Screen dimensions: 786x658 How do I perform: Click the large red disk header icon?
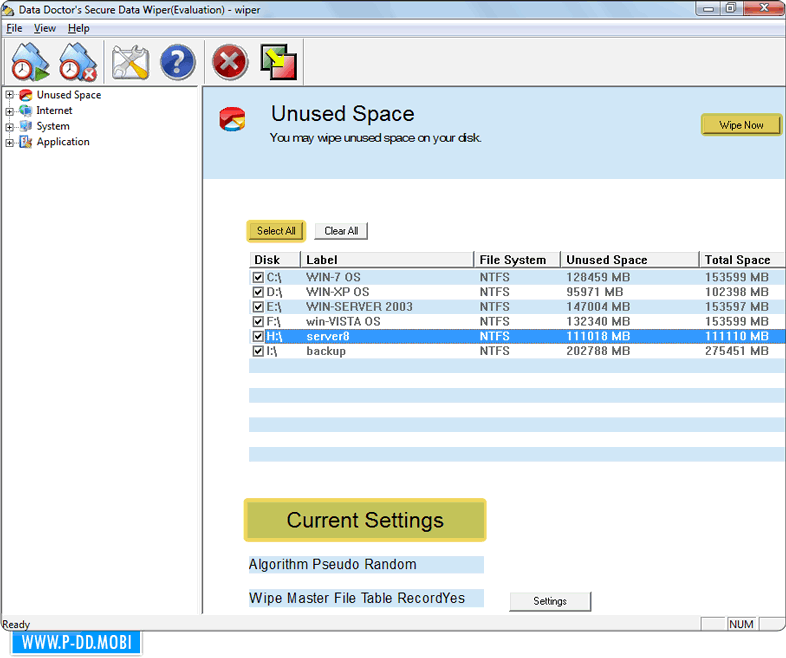(x=232, y=120)
